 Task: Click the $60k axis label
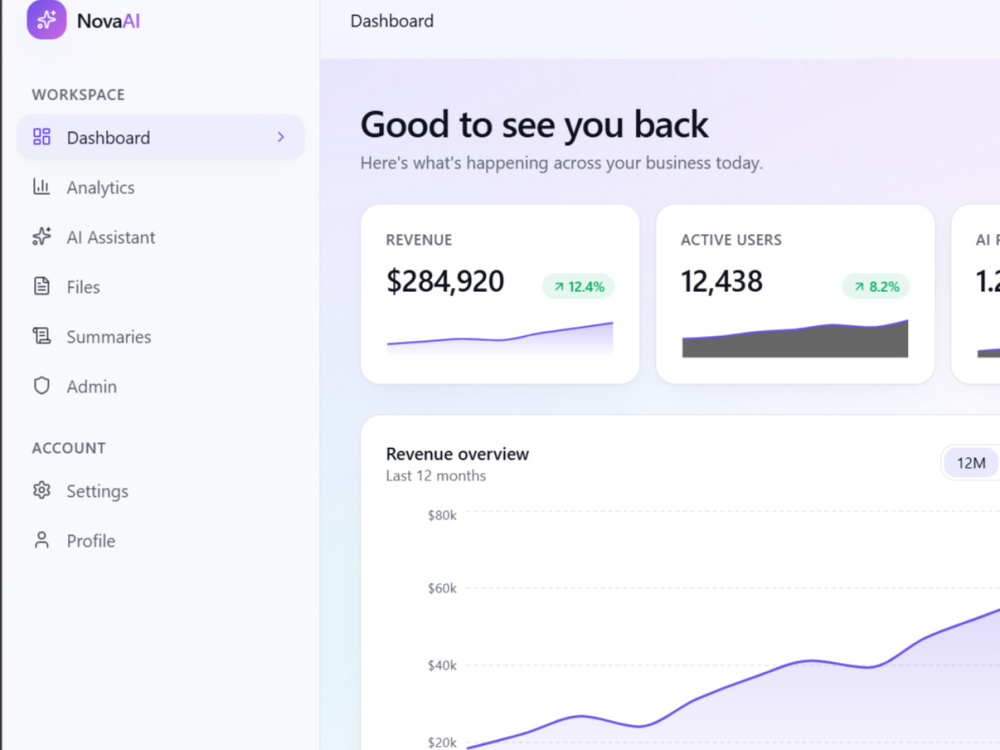(x=442, y=588)
